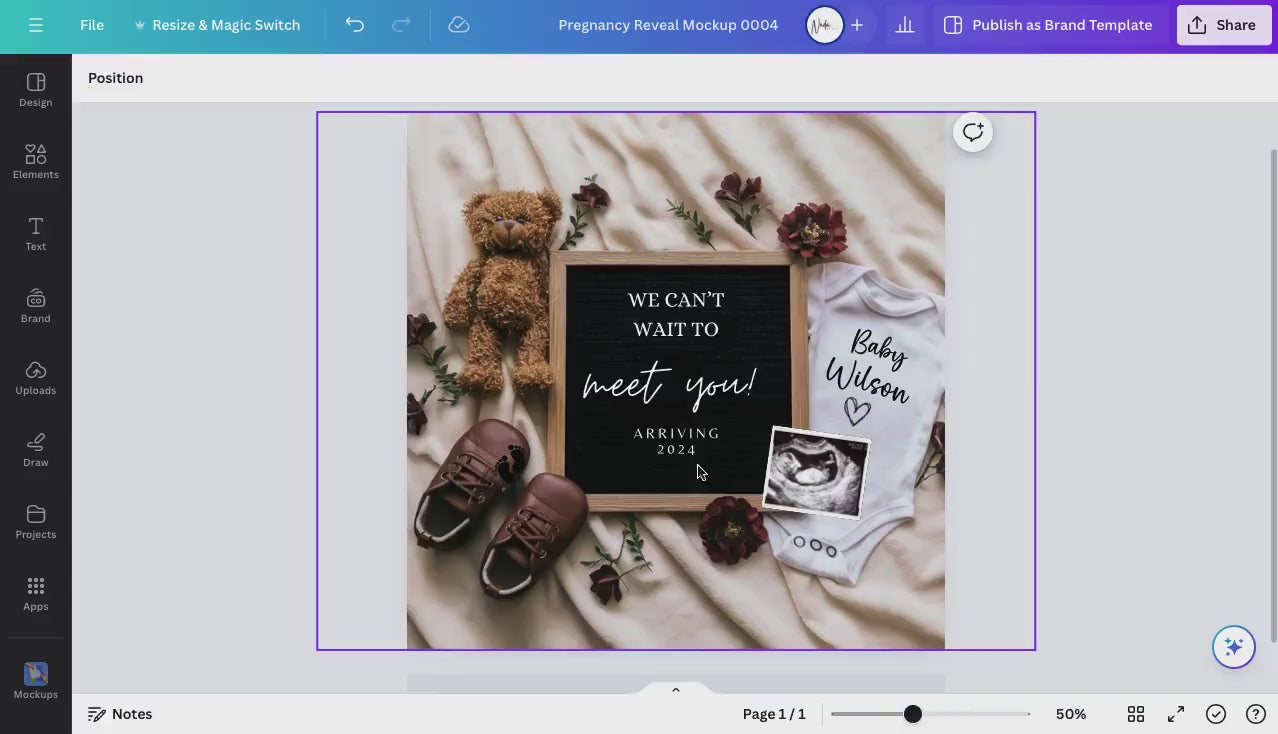Open the Elements panel in sidebar

36,161
